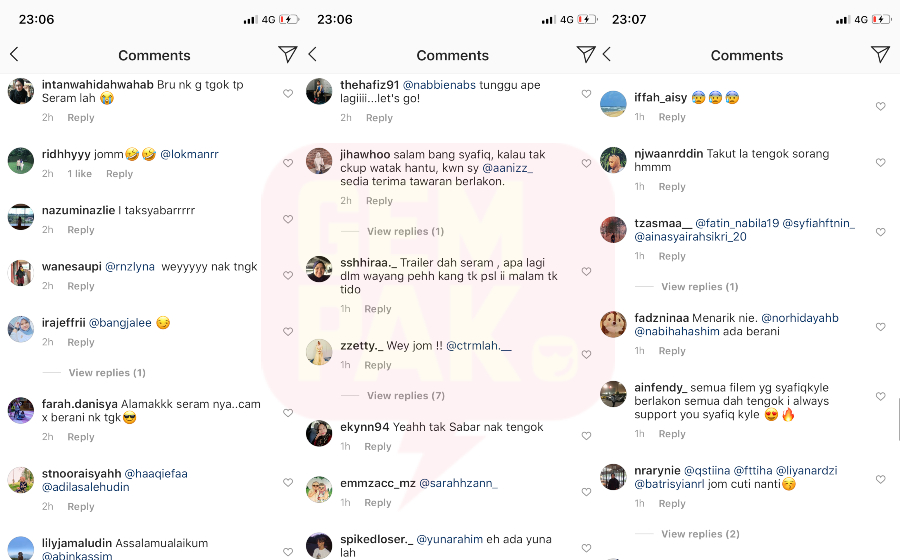Open the farah.danisya username link
Viewport: 900px width, 560px height.
[x=80, y=405]
